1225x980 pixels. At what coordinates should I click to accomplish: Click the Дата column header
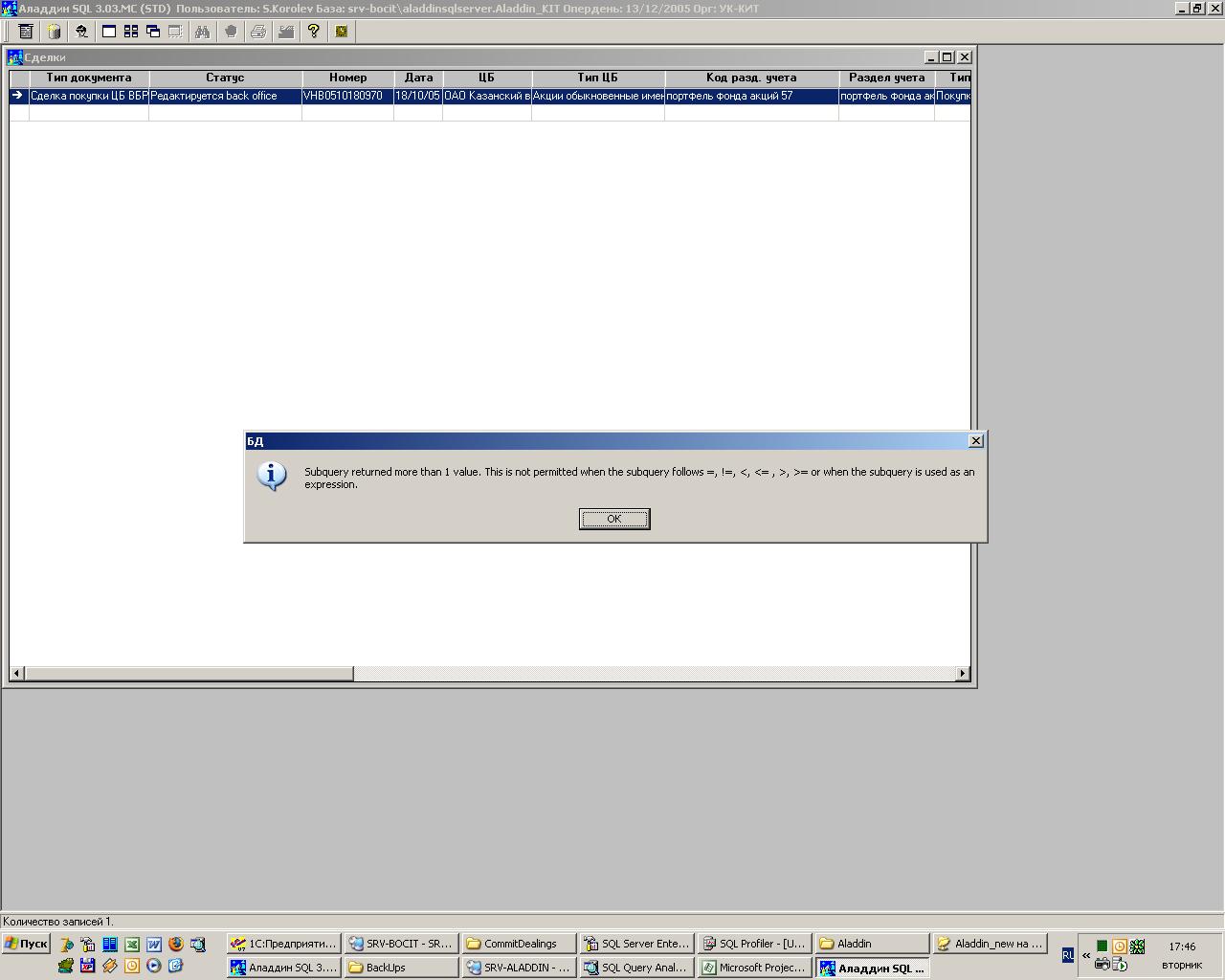[x=418, y=78]
